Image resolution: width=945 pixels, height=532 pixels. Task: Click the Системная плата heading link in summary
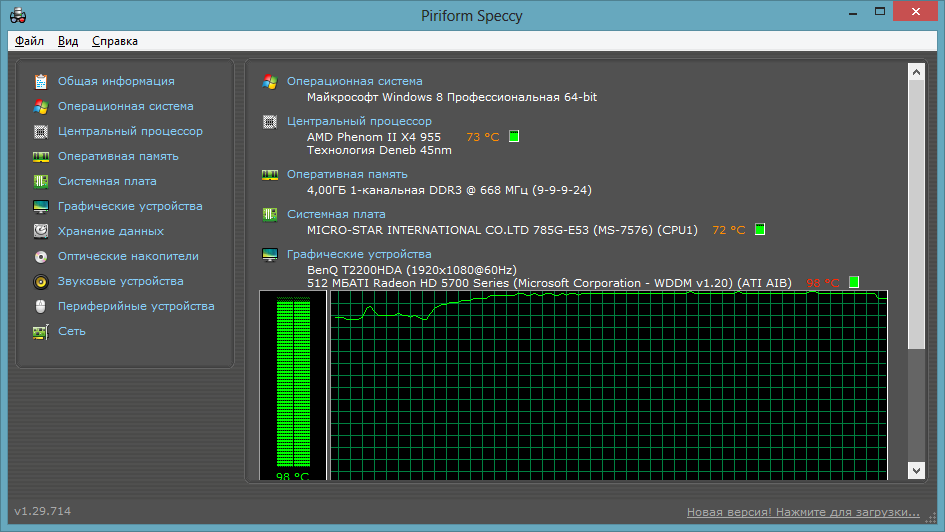tap(336, 214)
